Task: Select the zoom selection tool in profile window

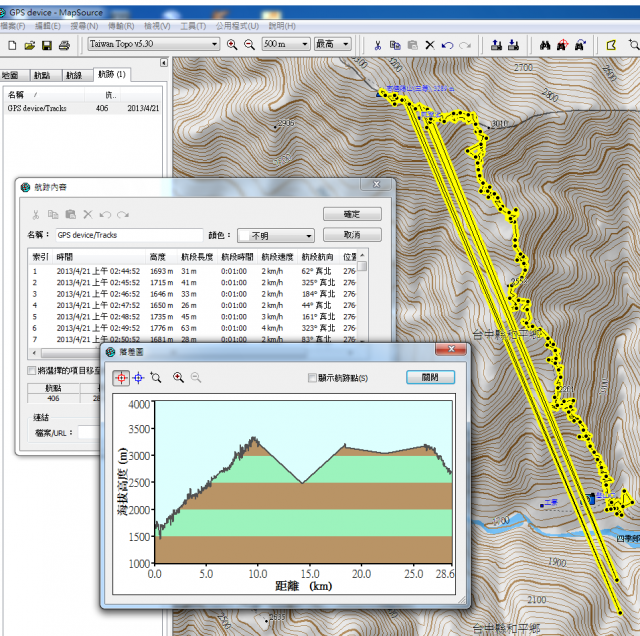Action: [156, 377]
